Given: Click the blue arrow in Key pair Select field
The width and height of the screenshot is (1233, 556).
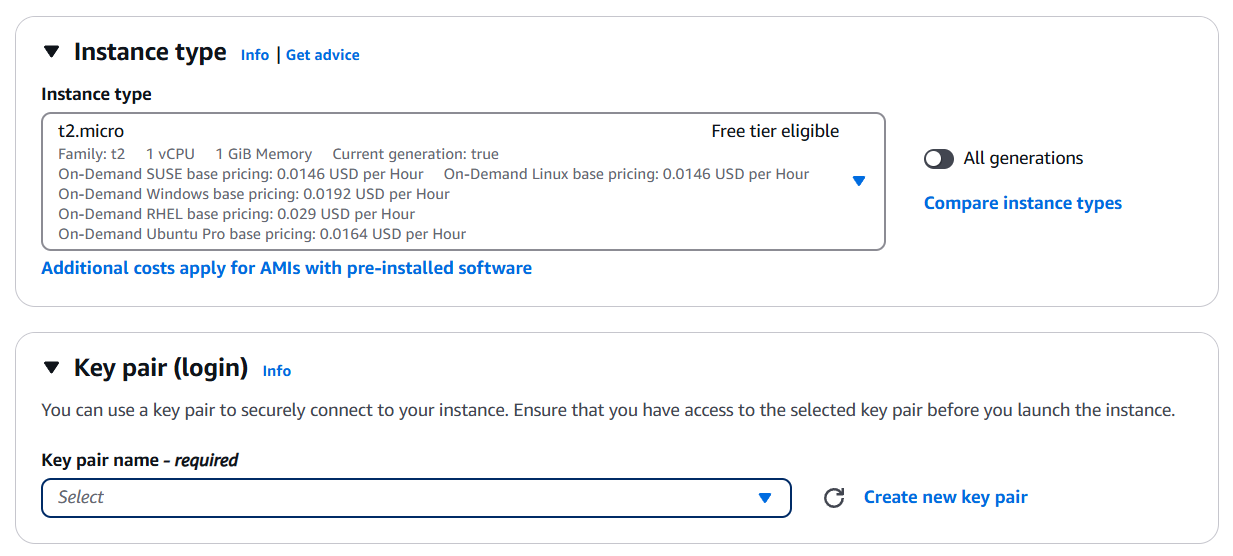Looking at the screenshot, I should [765, 498].
